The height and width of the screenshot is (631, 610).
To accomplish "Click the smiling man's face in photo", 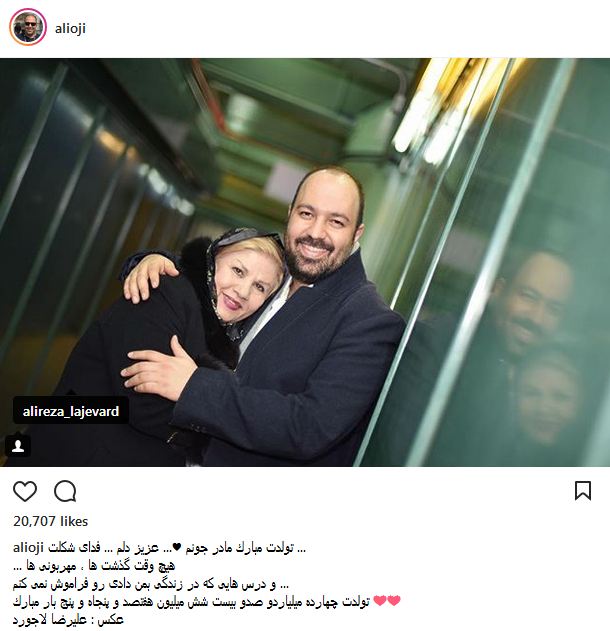I will (x=319, y=230).
